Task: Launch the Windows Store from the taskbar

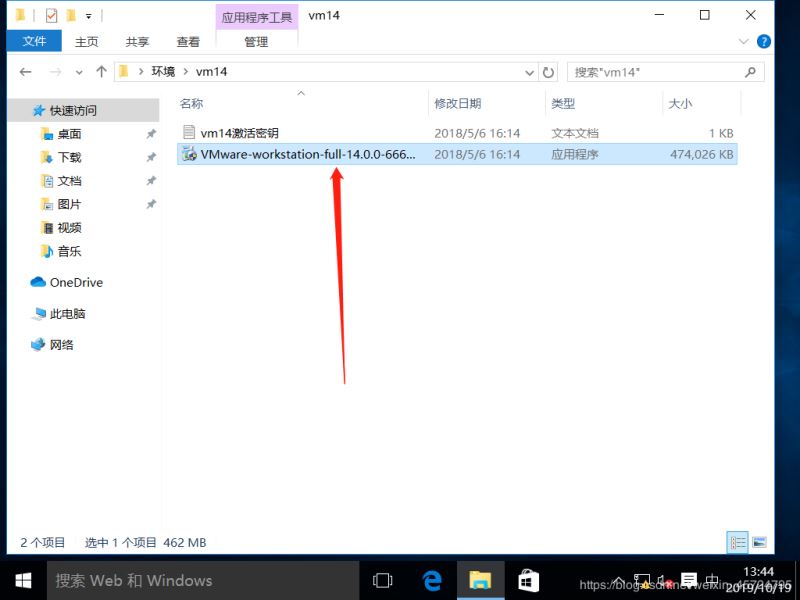Action: pyautogui.click(x=528, y=580)
